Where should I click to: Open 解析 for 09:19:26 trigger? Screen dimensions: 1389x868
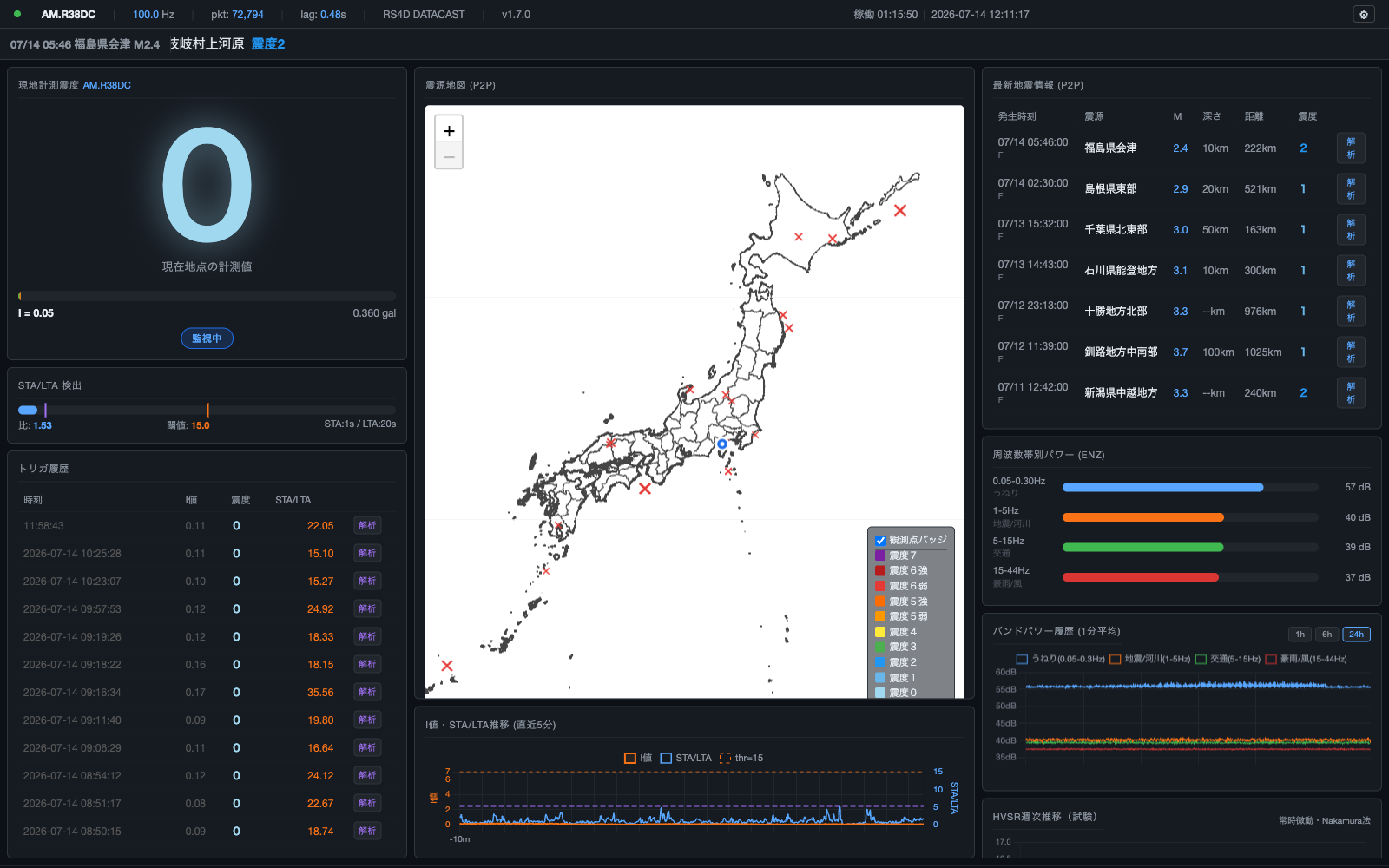pyautogui.click(x=367, y=637)
